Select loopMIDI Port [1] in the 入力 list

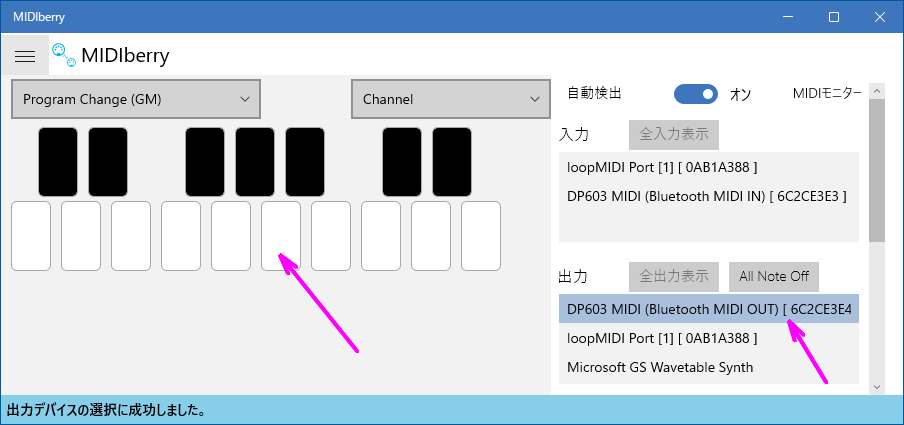(x=709, y=167)
